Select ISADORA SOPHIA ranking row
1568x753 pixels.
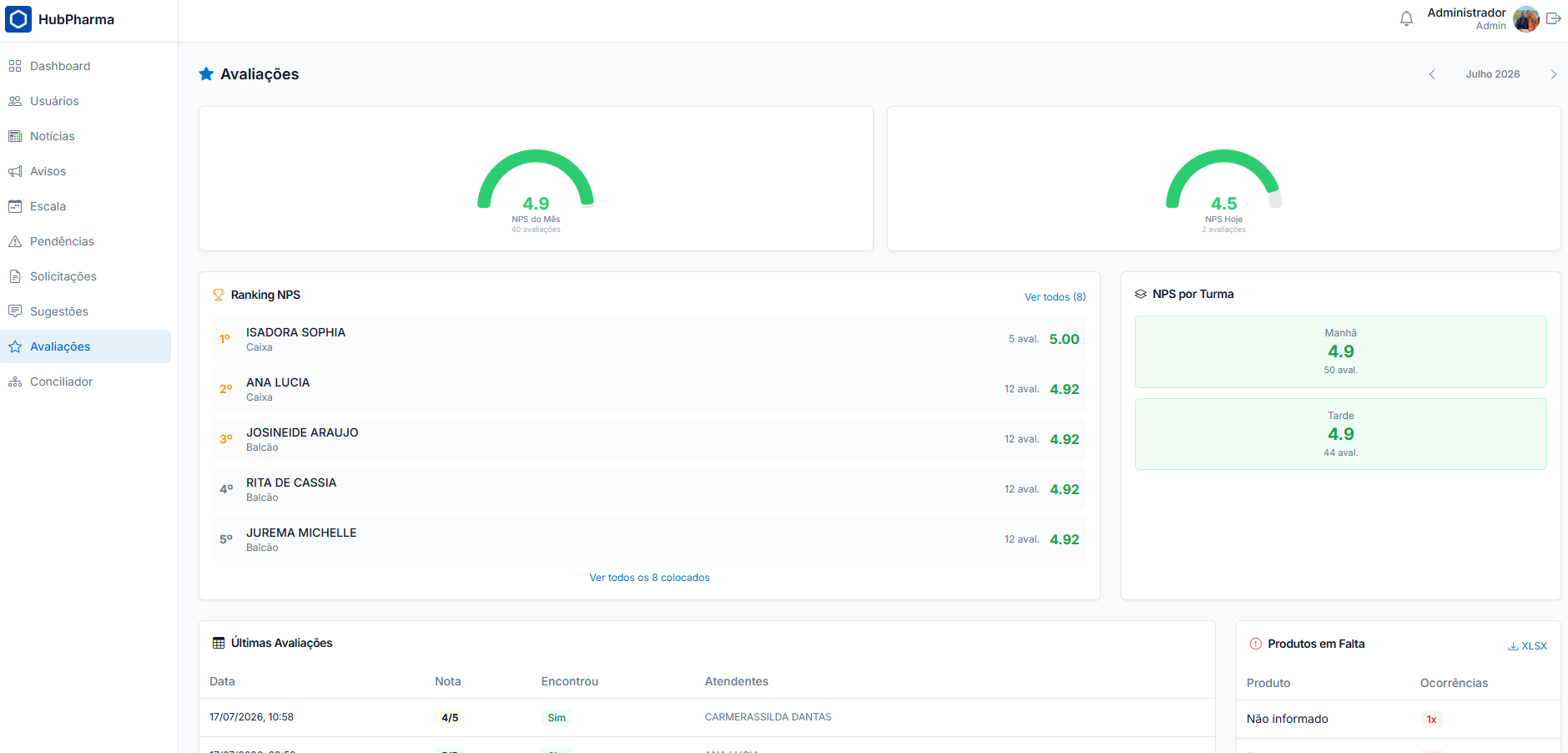coord(649,339)
